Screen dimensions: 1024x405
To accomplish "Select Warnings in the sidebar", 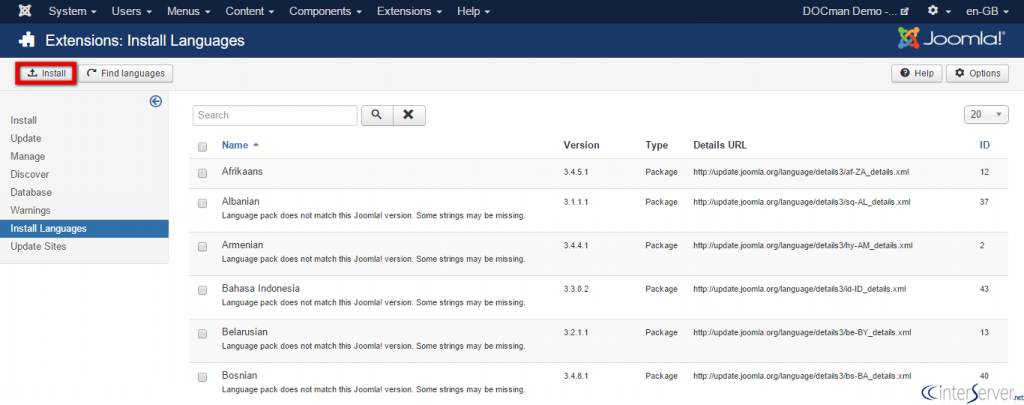I will (31, 210).
